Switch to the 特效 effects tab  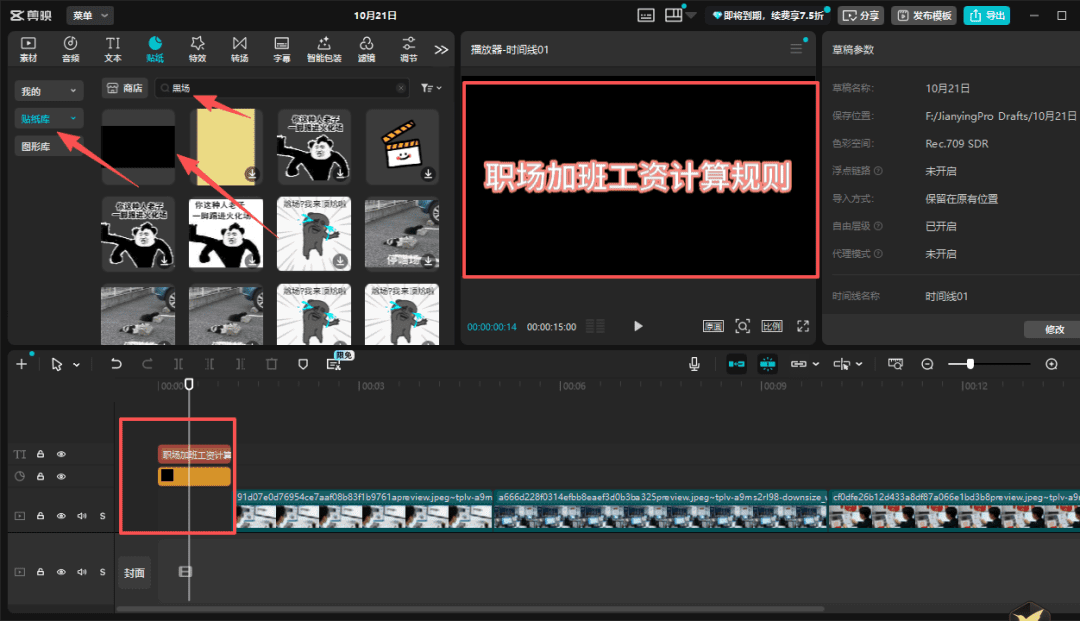197,48
